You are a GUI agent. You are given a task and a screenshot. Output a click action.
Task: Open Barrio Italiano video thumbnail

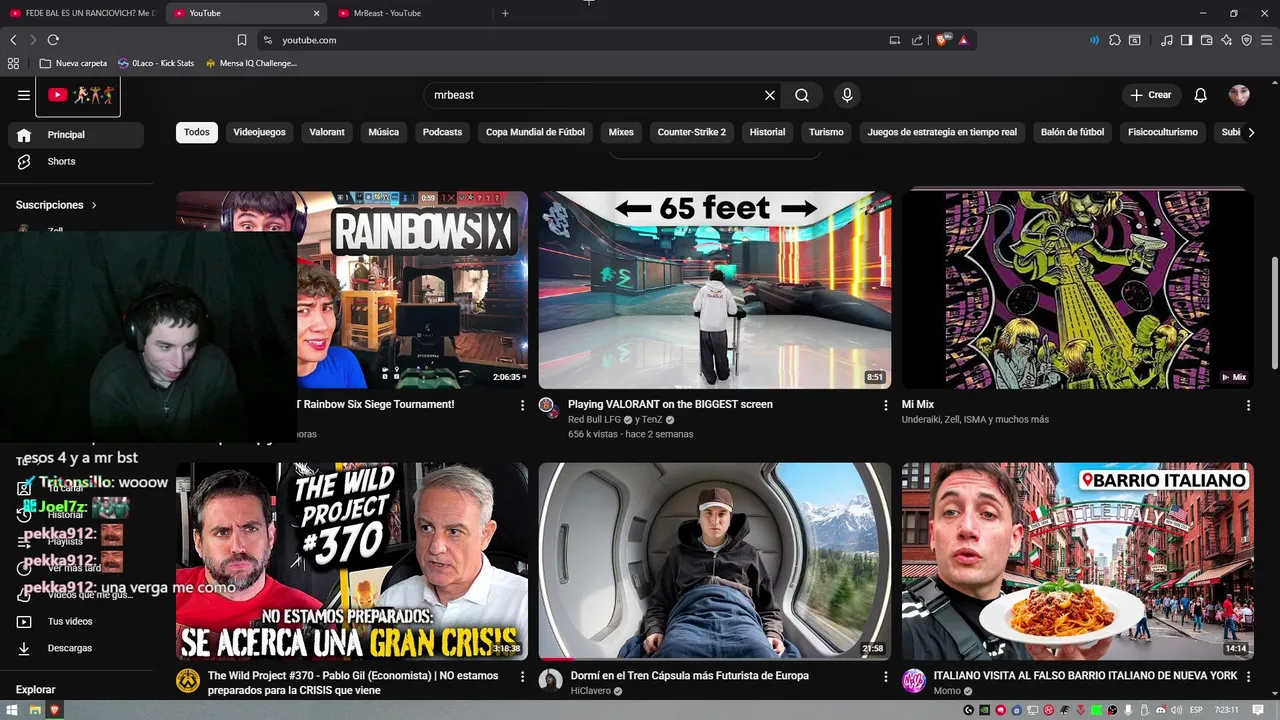click(1078, 561)
